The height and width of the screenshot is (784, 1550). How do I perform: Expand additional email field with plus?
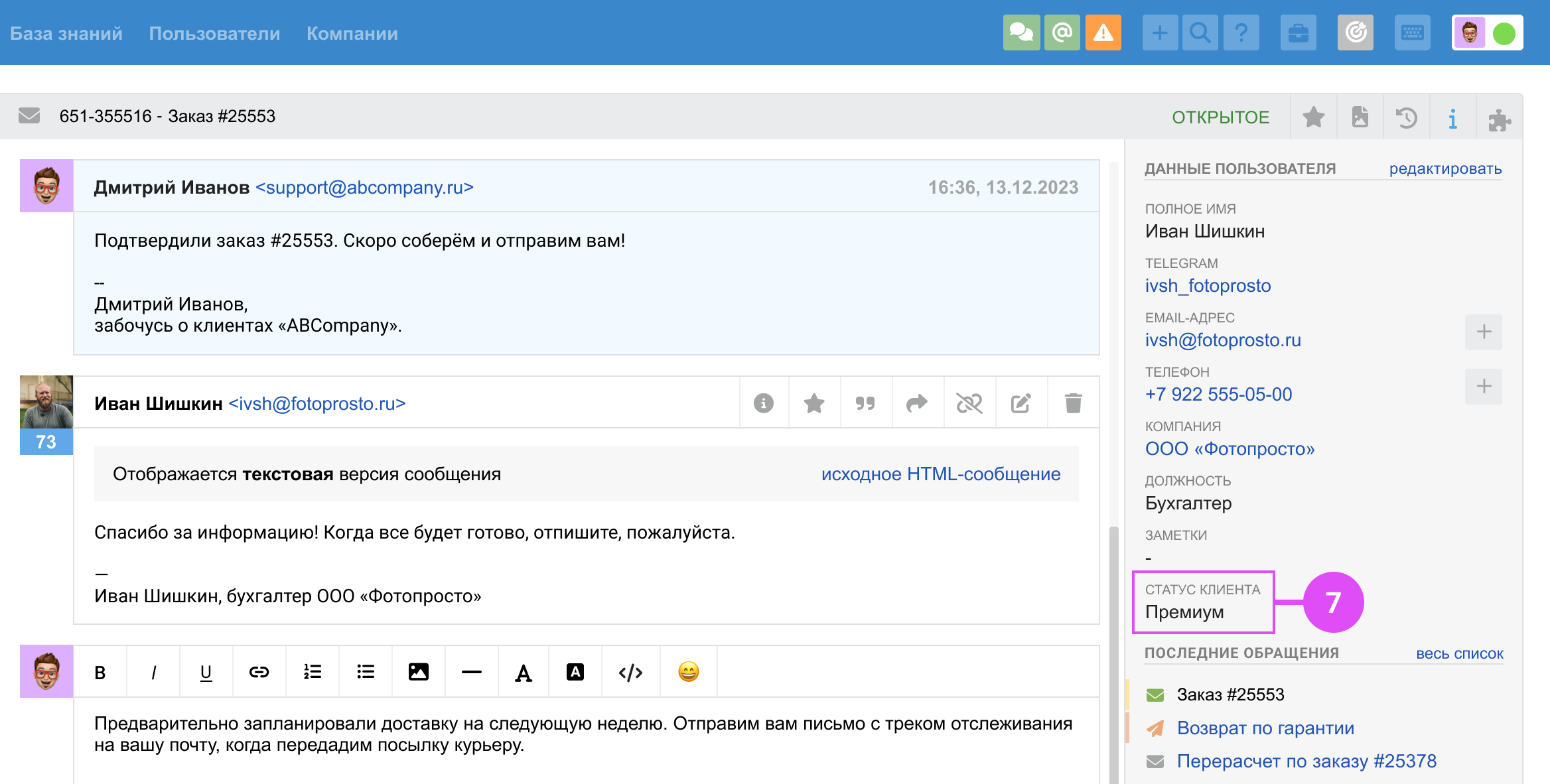tap(1484, 332)
